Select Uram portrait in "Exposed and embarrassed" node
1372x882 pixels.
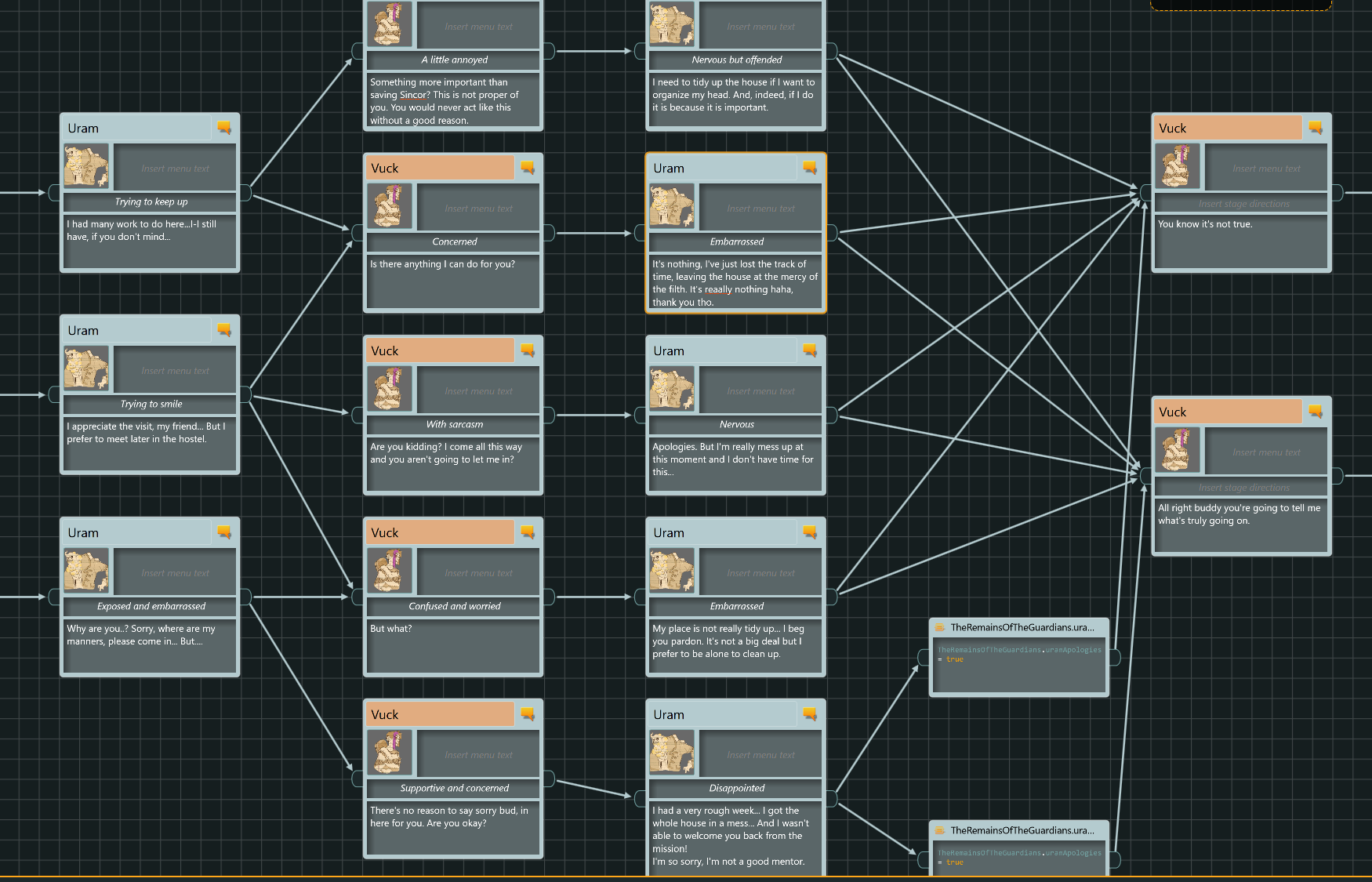(86, 570)
